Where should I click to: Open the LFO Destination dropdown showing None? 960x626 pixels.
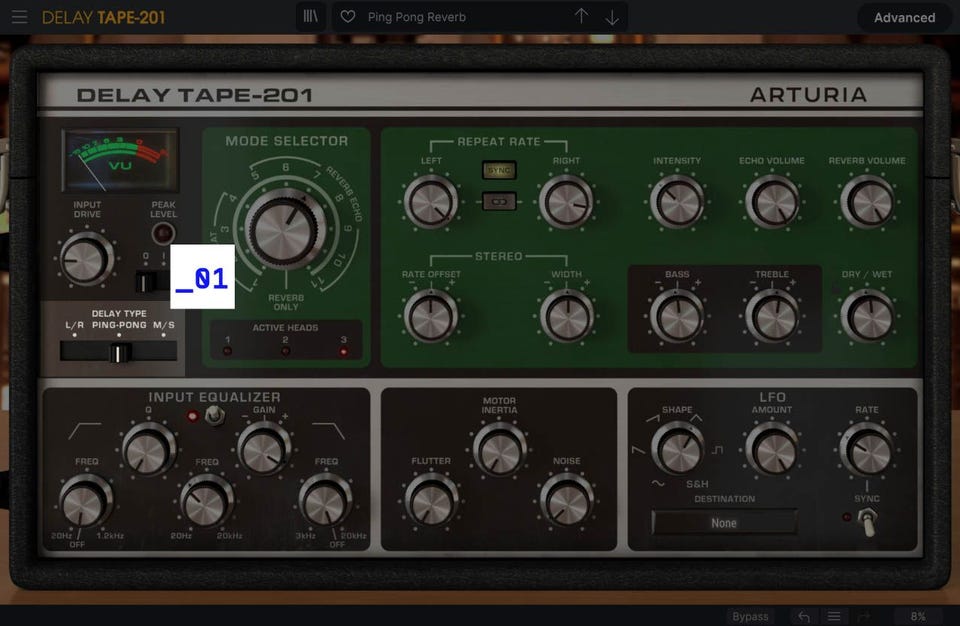[724, 523]
